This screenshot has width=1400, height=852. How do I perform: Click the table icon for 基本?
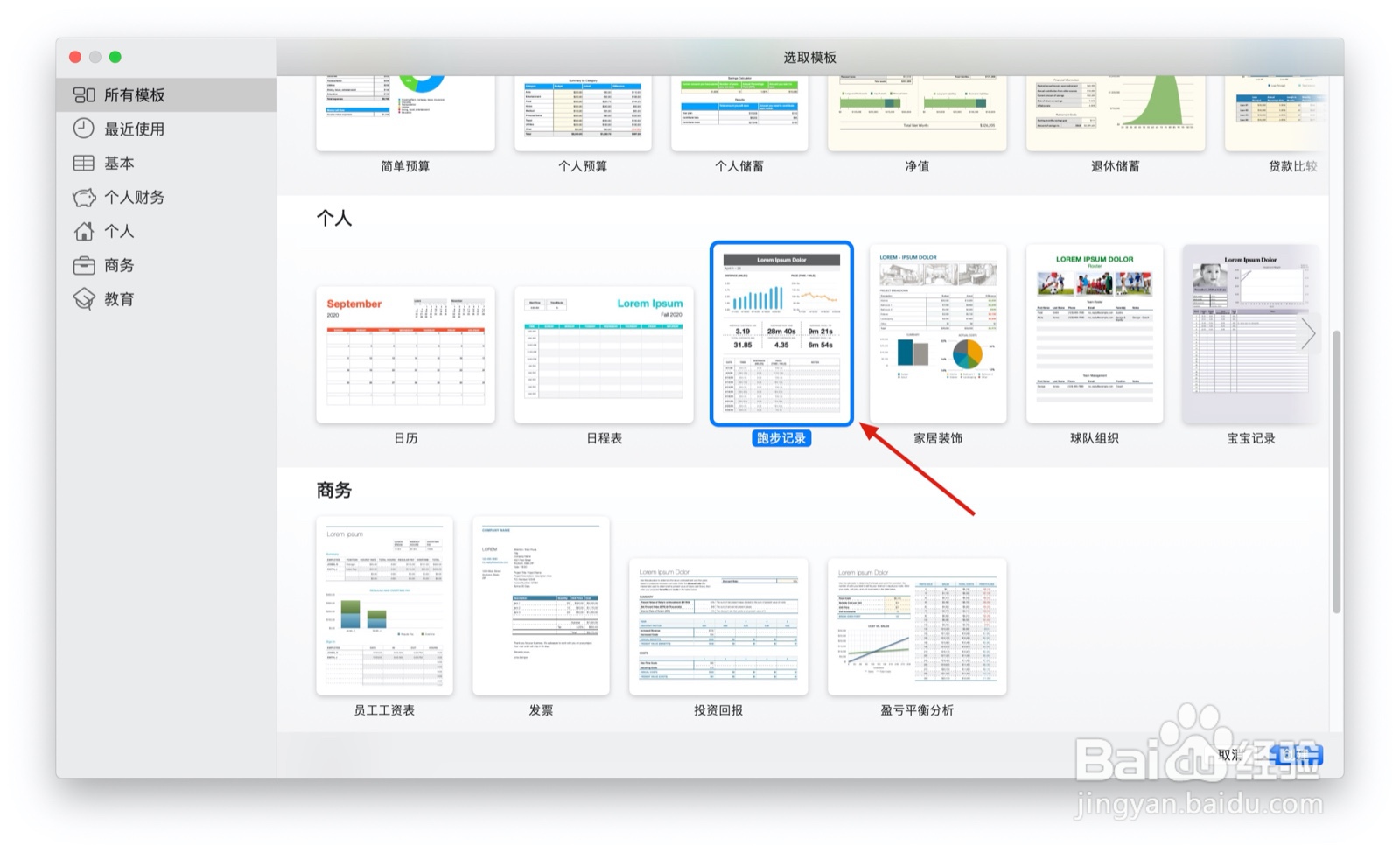click(x=84, y=163)
